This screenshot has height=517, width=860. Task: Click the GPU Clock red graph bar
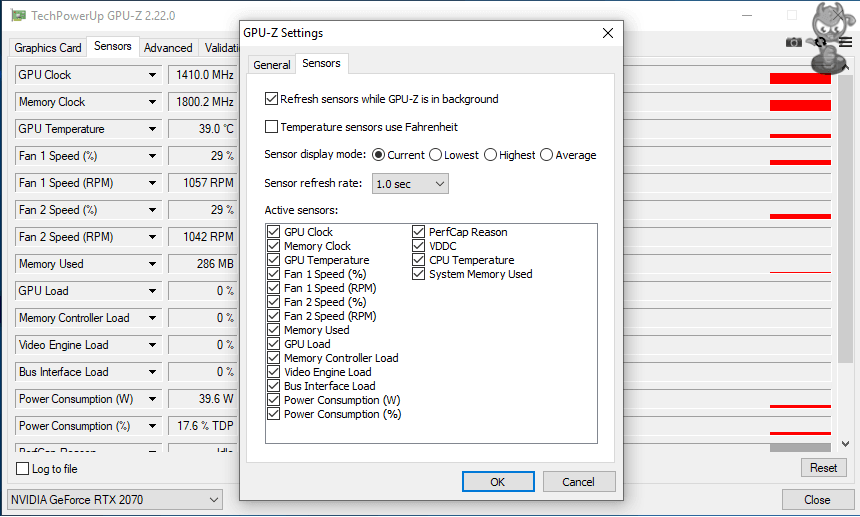point(800,78)
